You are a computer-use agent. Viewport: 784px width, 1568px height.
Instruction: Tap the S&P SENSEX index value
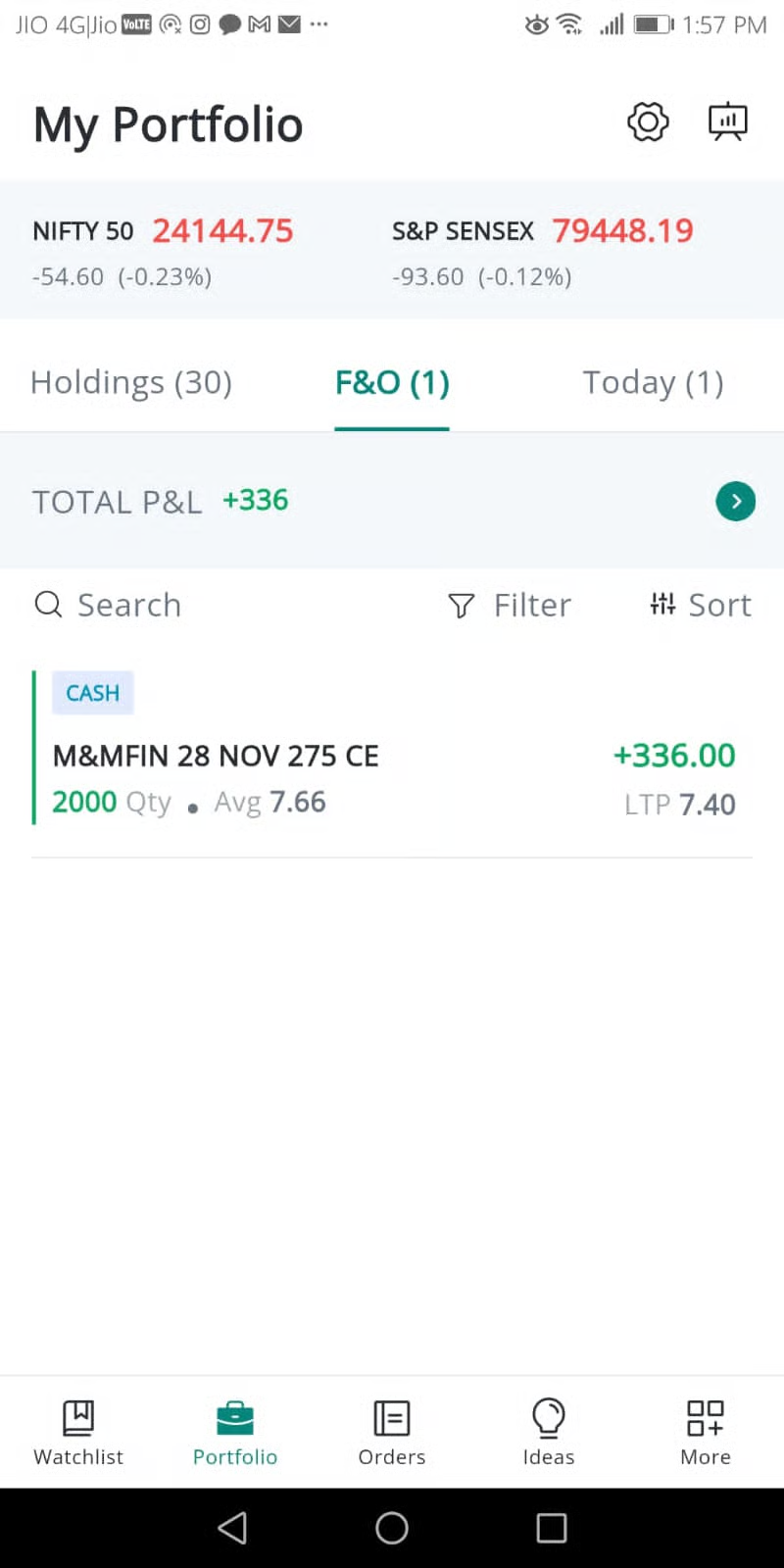[622, 231]
